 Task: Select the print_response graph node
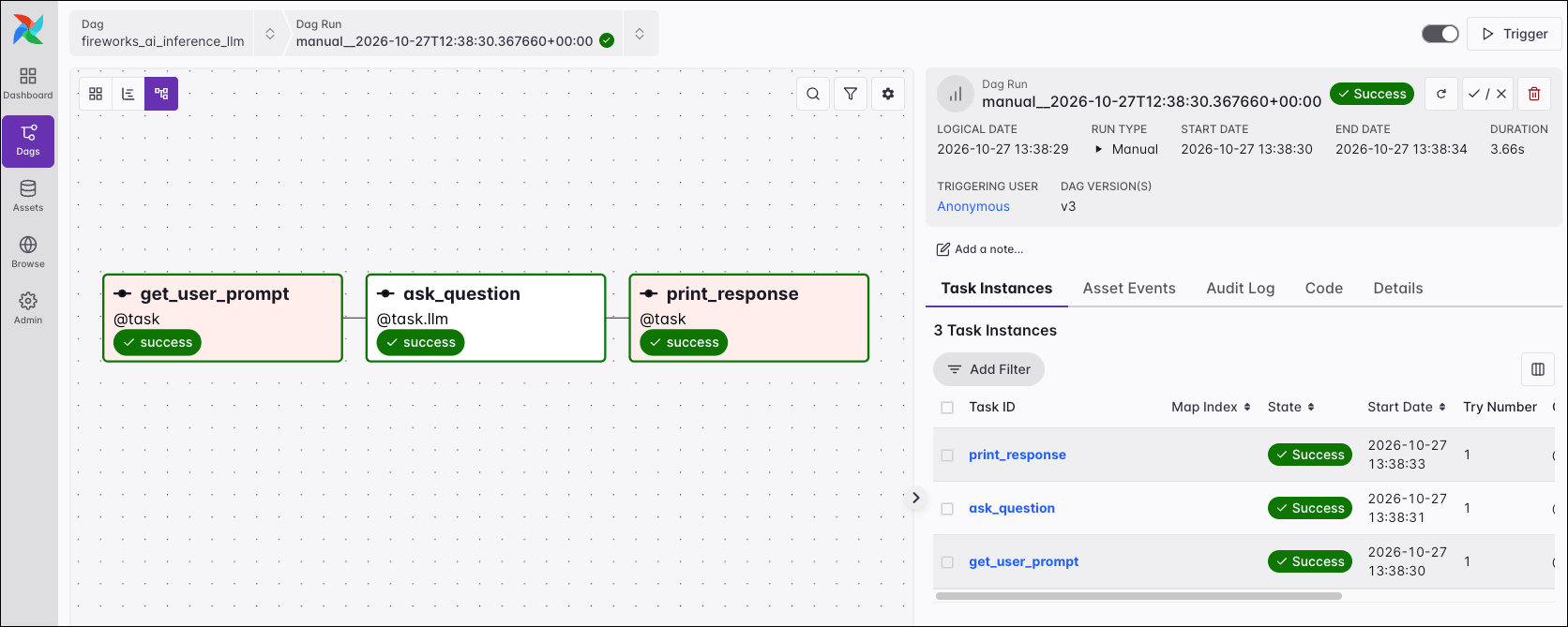749,318
